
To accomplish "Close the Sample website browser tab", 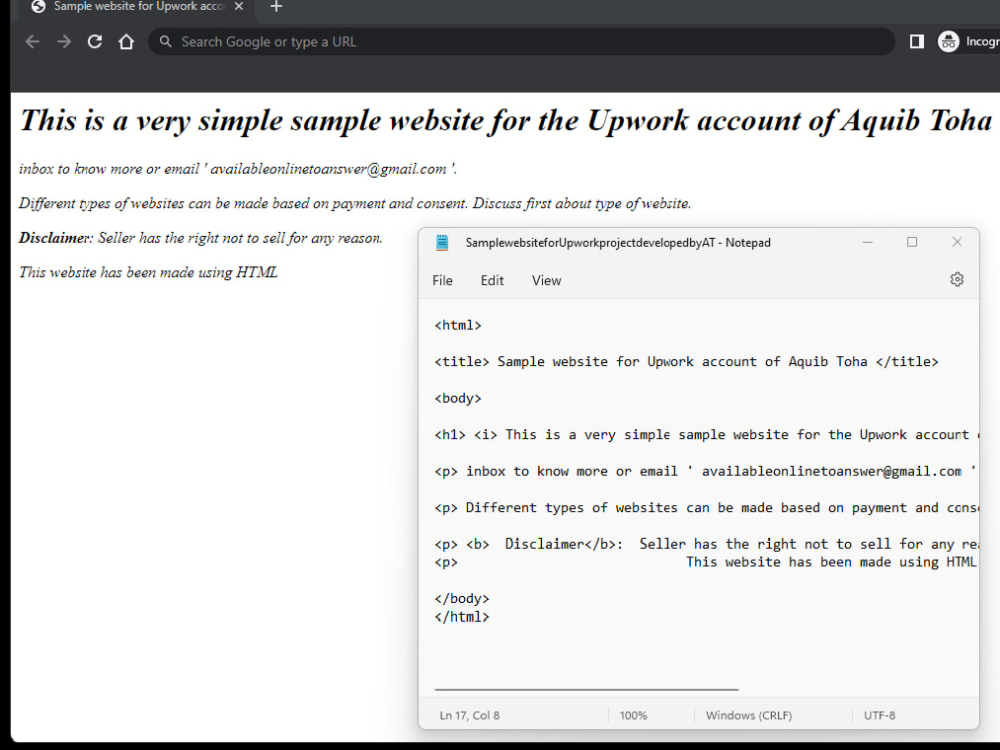I will [239, 6].
